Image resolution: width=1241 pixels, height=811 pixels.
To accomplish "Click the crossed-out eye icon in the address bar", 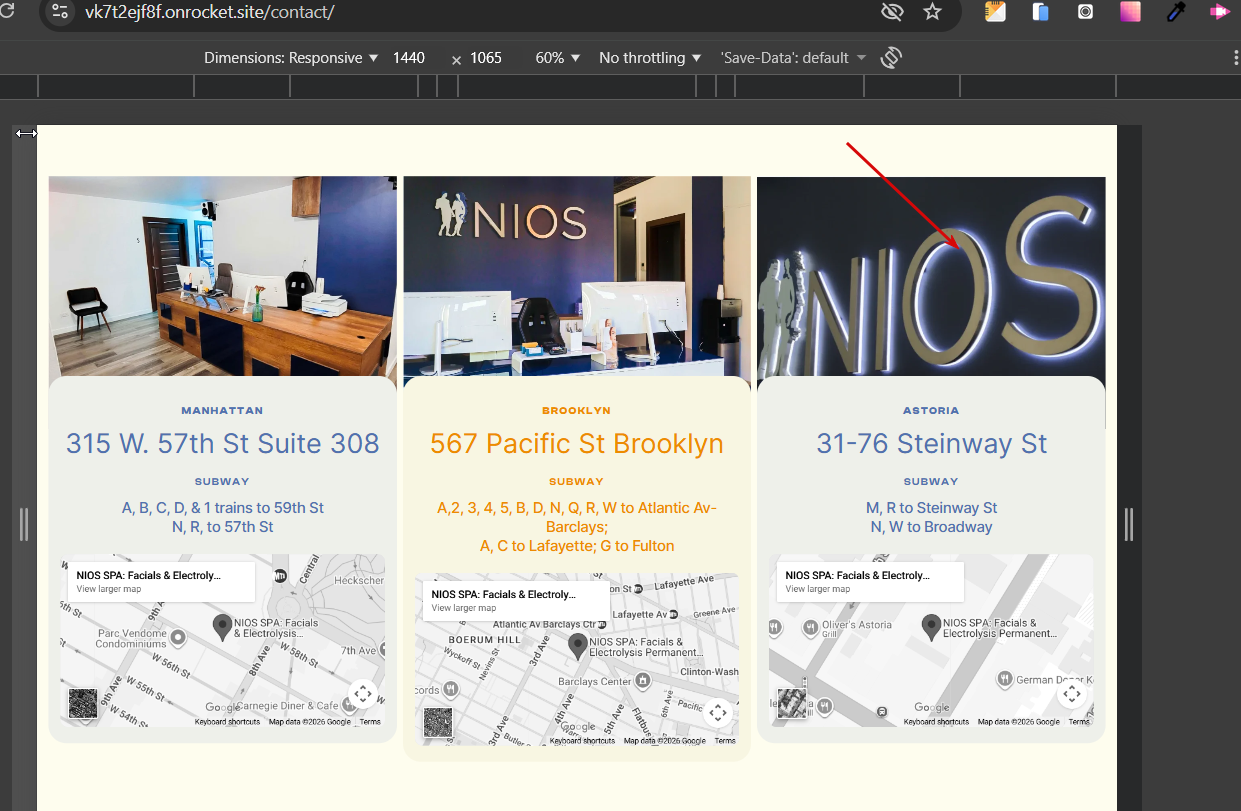I will (892, 12).
